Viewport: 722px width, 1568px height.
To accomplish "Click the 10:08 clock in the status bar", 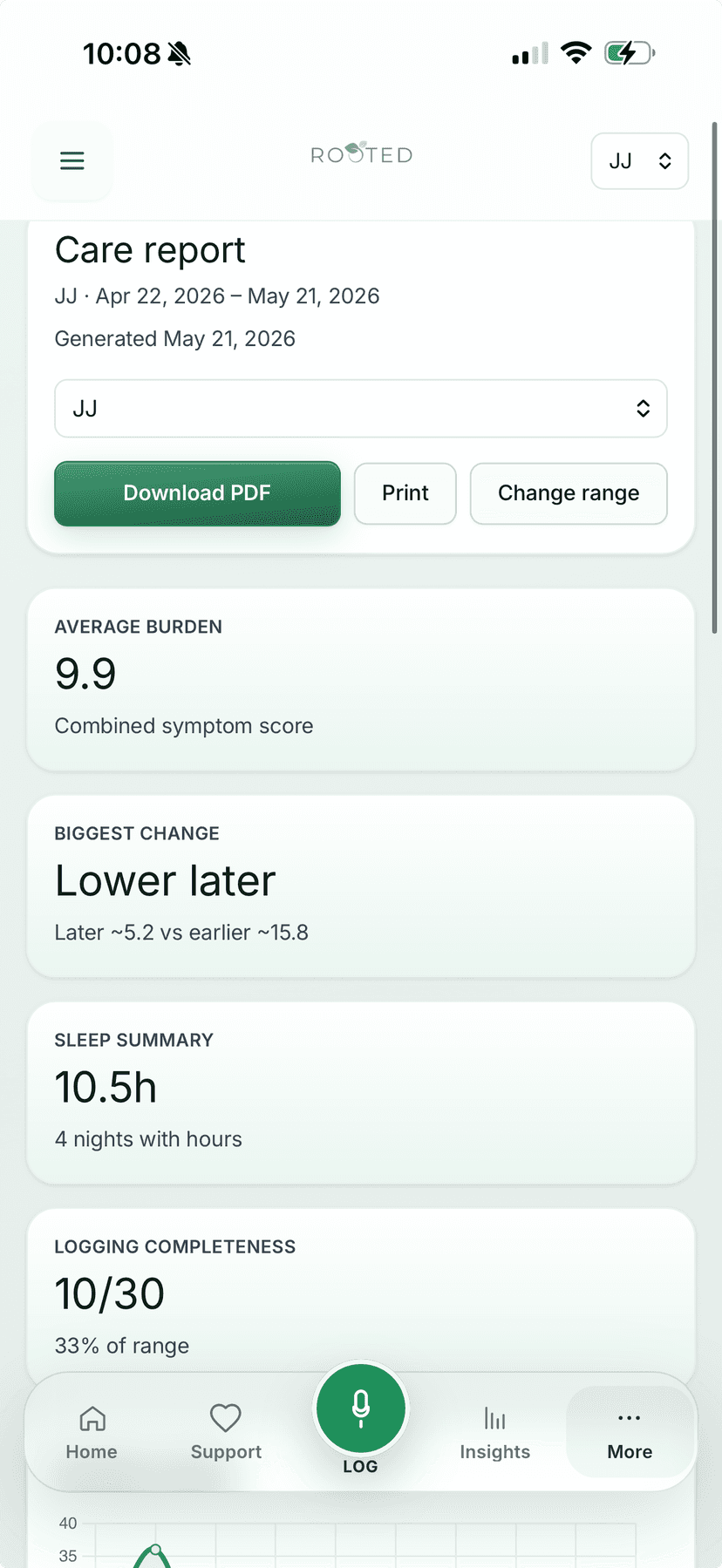I will coord(122,54).
